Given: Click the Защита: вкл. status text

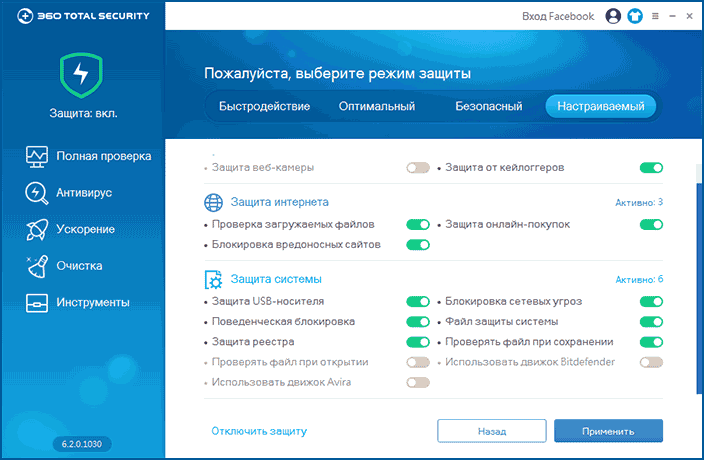Looking at the screenshot, I should tap(84, 114).
